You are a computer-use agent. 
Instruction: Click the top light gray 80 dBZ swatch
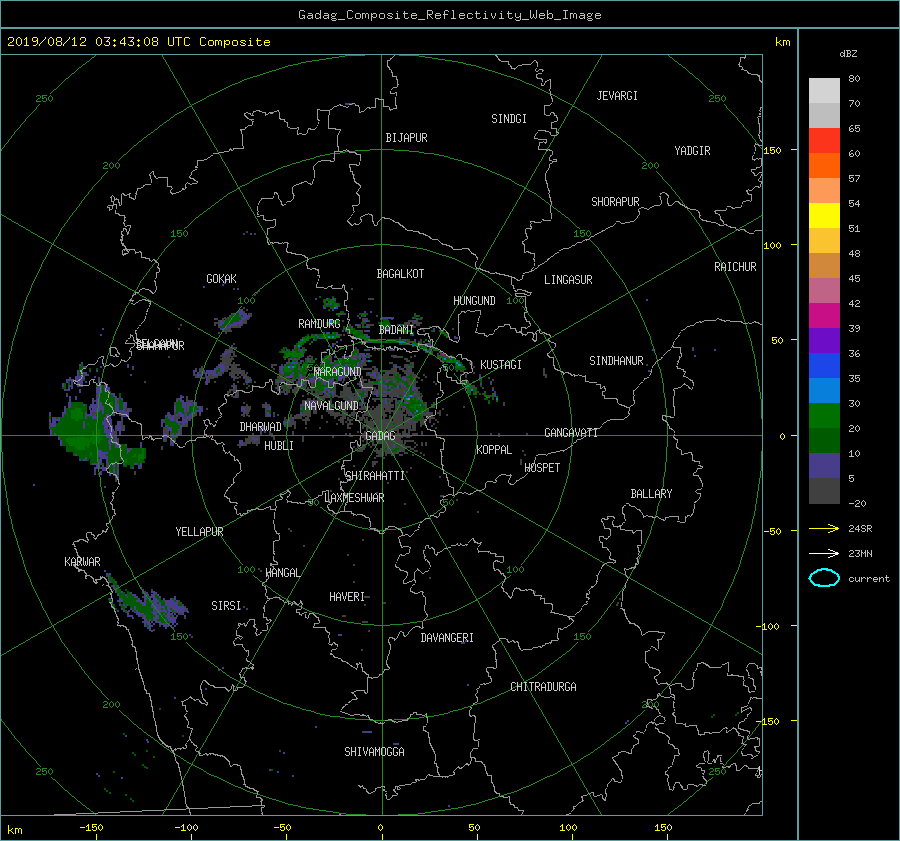click(x=824, y=90)
